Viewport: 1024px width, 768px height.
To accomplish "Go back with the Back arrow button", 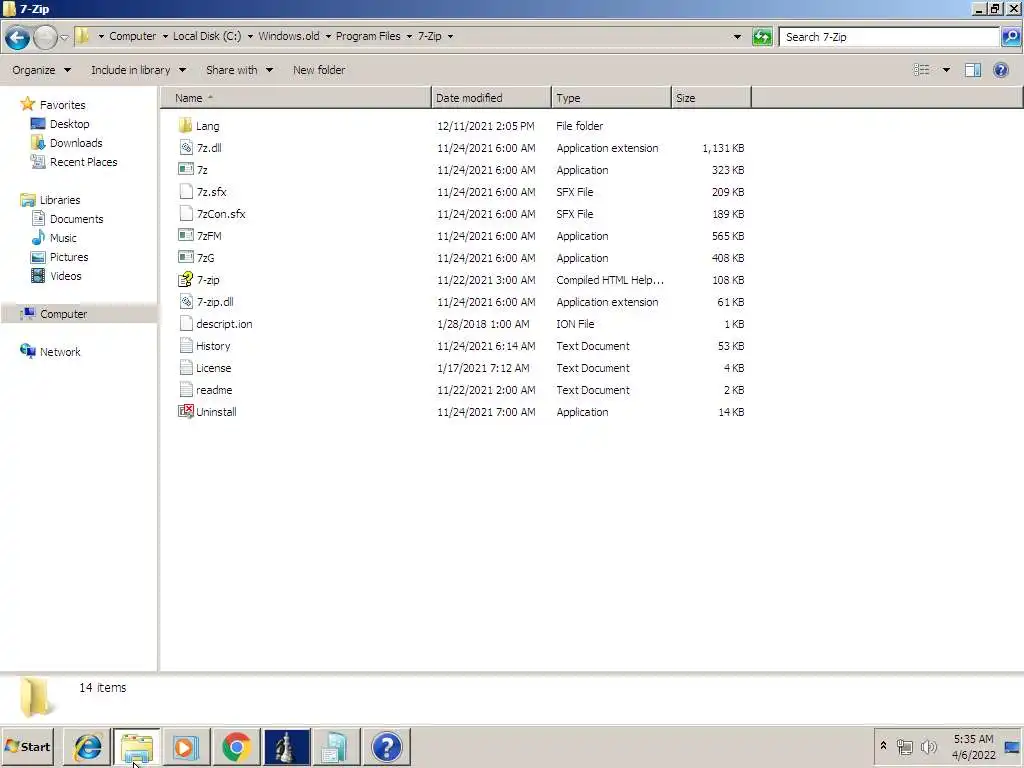I will (18, 37).
